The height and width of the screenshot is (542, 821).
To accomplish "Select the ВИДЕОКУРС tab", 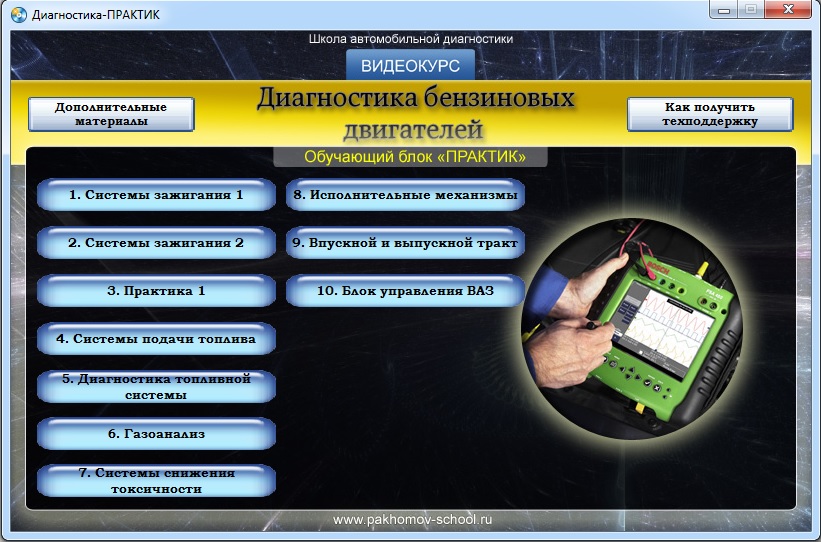I will [410, 65].
